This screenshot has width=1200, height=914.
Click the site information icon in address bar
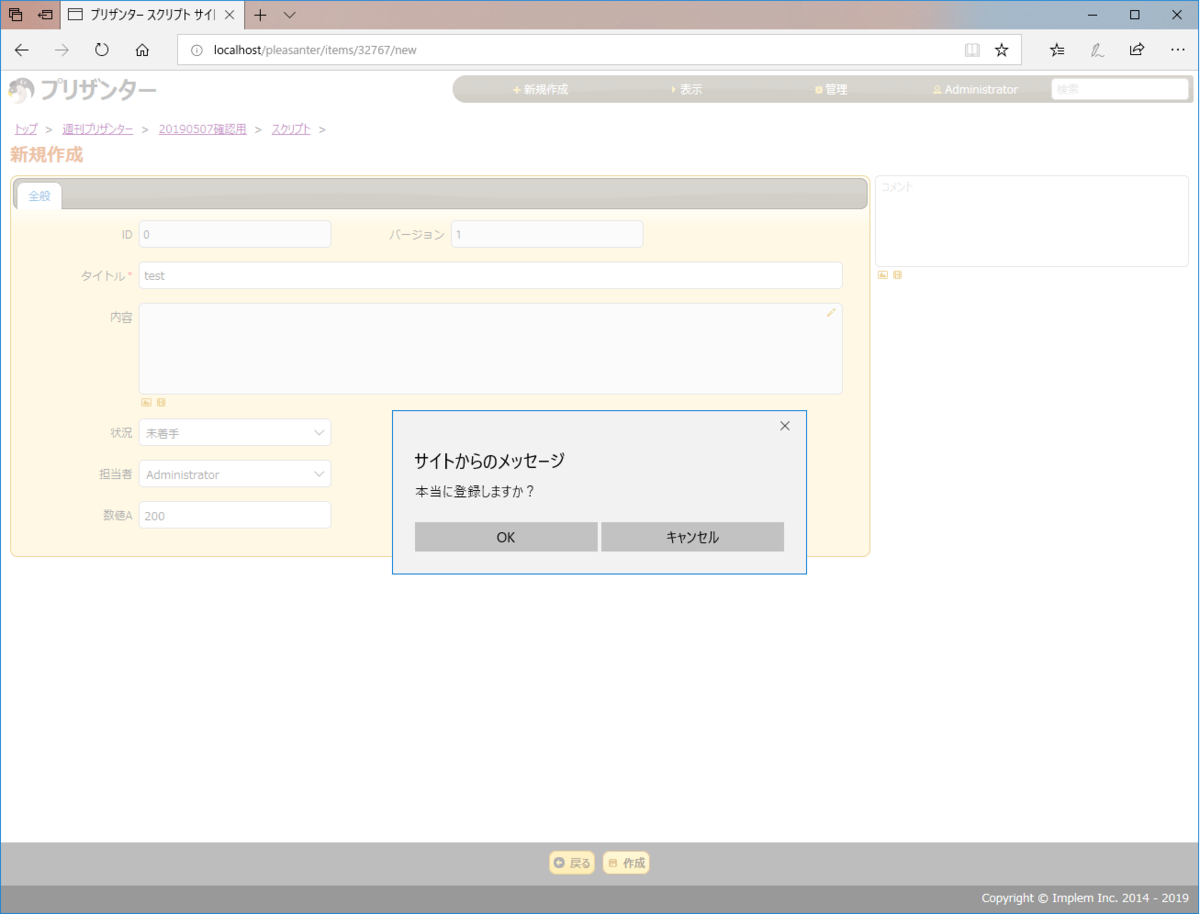[196, 50]
